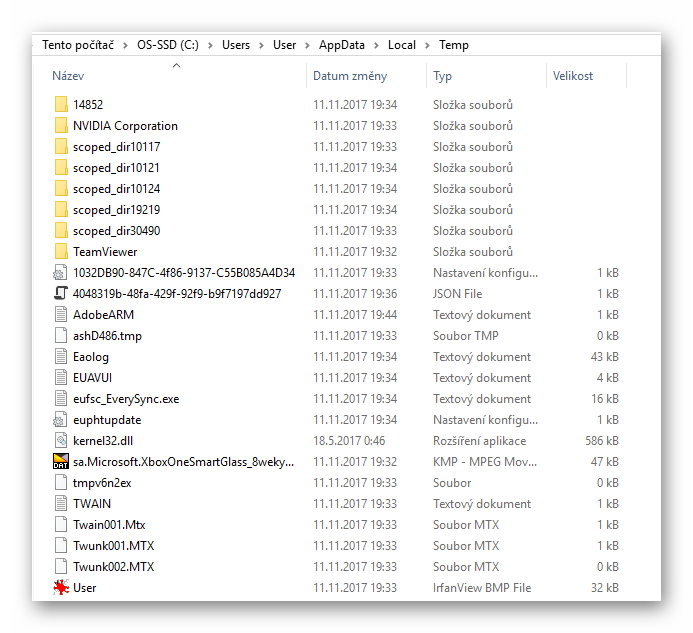Select folder icon of scoped_dir10117
The width and height of the screenshot is (693, 633).
coord(61,146)
